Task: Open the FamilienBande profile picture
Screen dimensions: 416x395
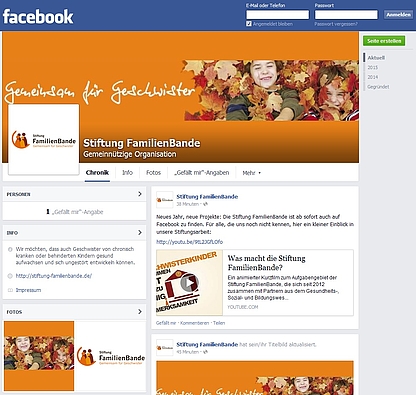Action: [44, 139]
